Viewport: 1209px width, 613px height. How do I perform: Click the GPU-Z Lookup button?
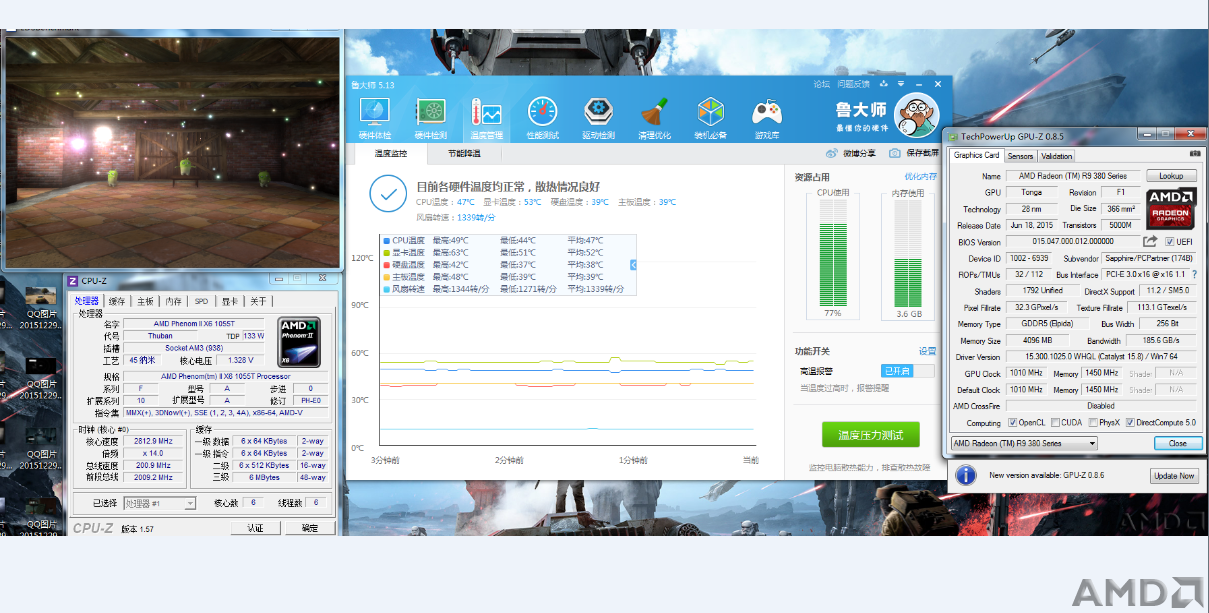coord(1171,176)
